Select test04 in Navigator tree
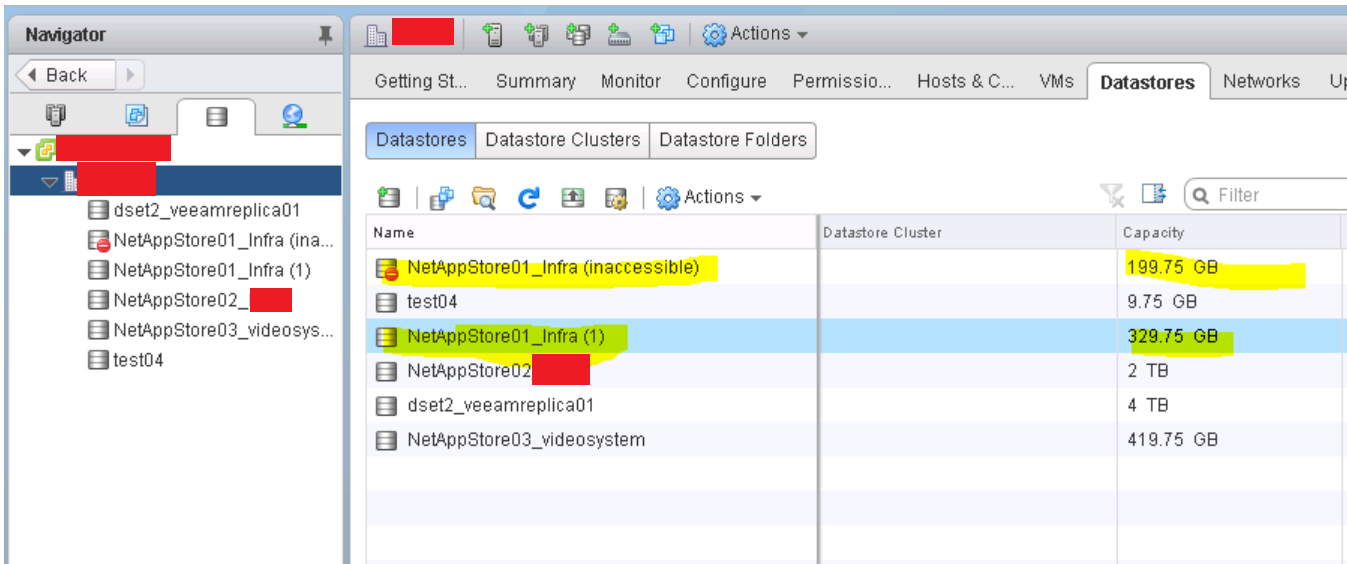The width and height of the screenshot is (1347, 564). (126, 360)
